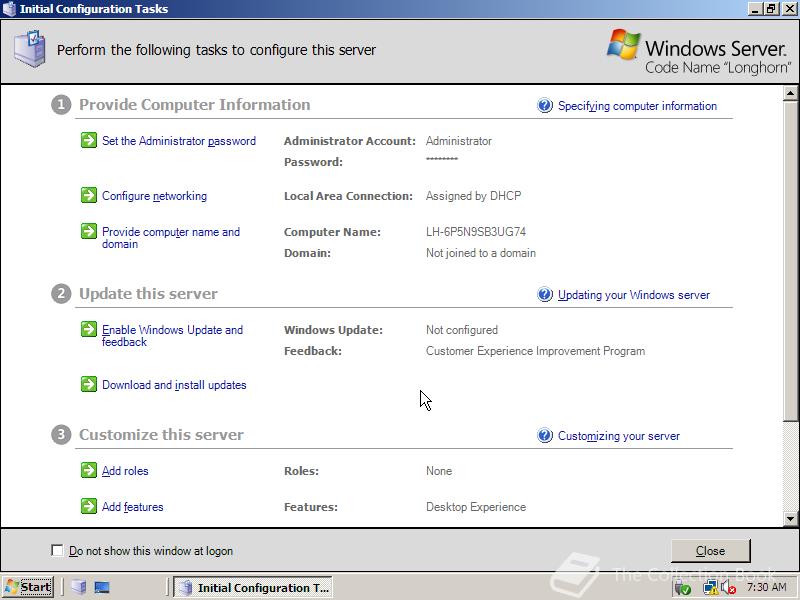Click help icon next to Updating your Windows server

(545, 294)
